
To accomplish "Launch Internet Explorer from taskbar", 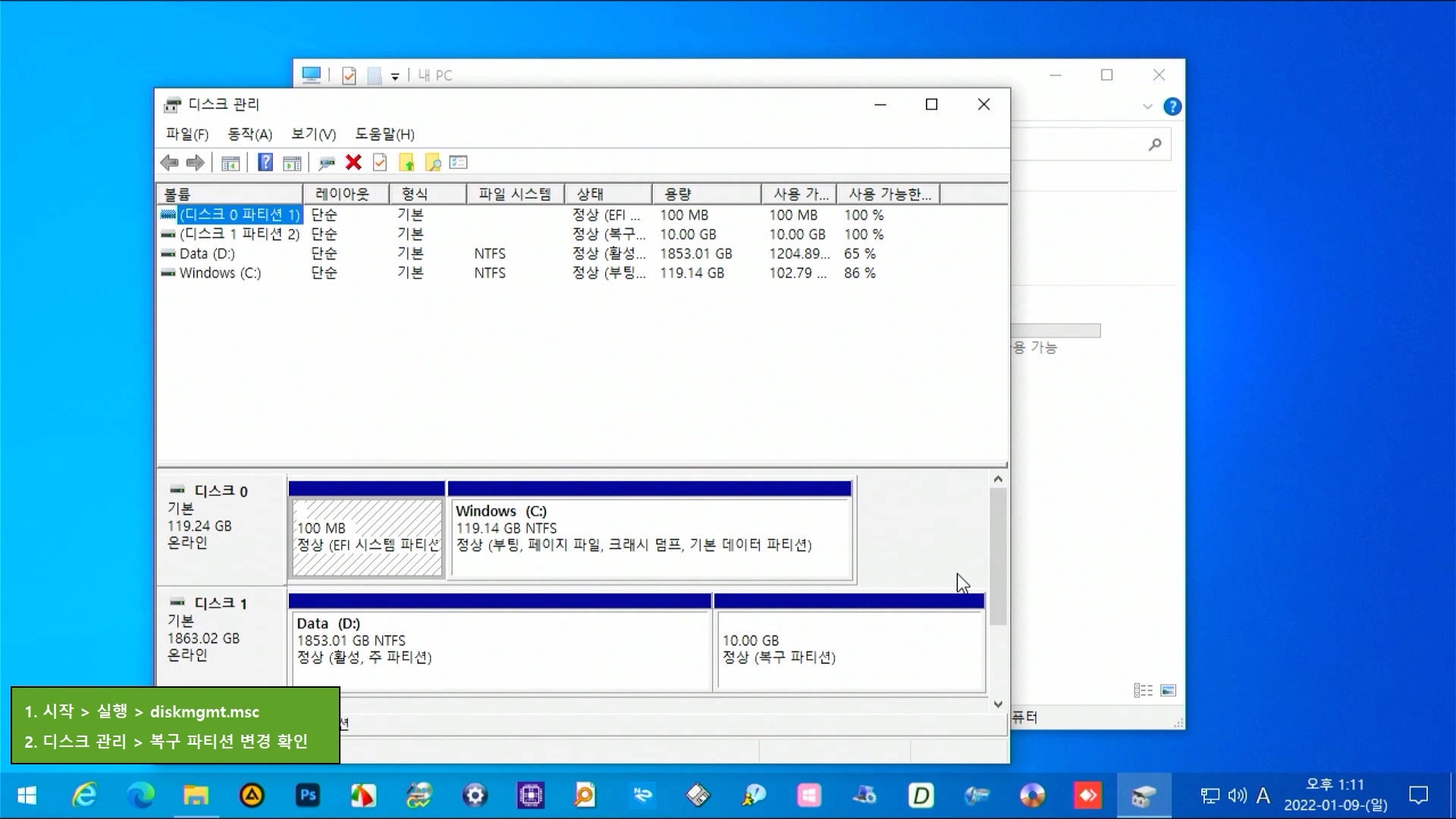I will coord(84,795).
